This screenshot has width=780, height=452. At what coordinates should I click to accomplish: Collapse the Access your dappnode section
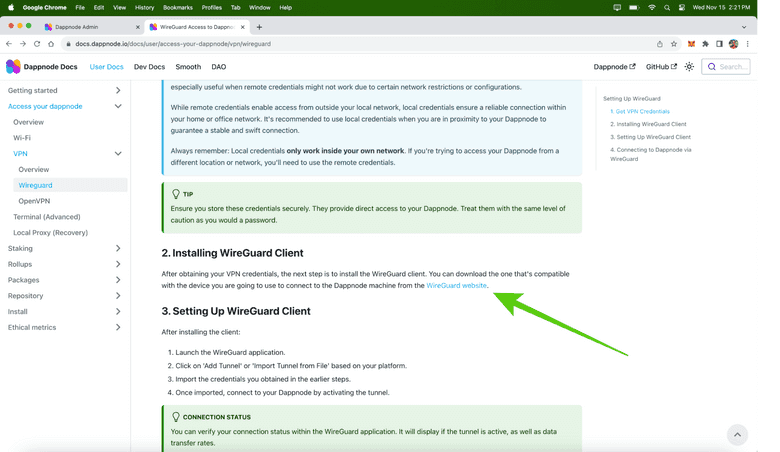[x=118, y=106]
